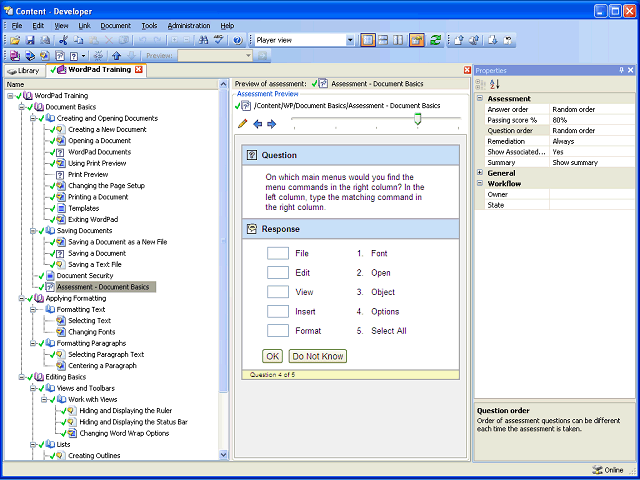Select the Document Security tree item
This screenshot has height=480, width=640.
(85, 276)
